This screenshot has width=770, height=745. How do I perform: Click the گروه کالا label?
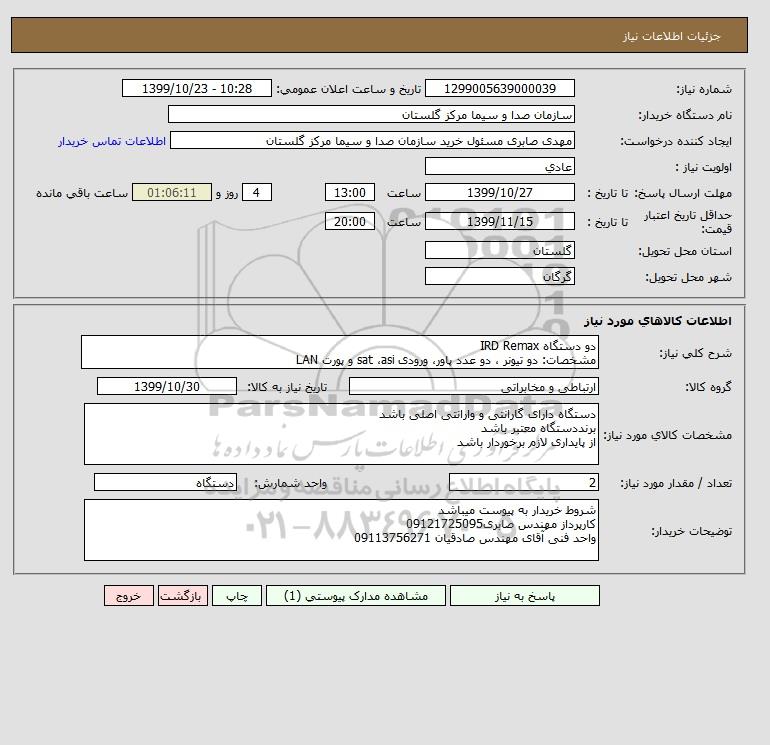709,387
